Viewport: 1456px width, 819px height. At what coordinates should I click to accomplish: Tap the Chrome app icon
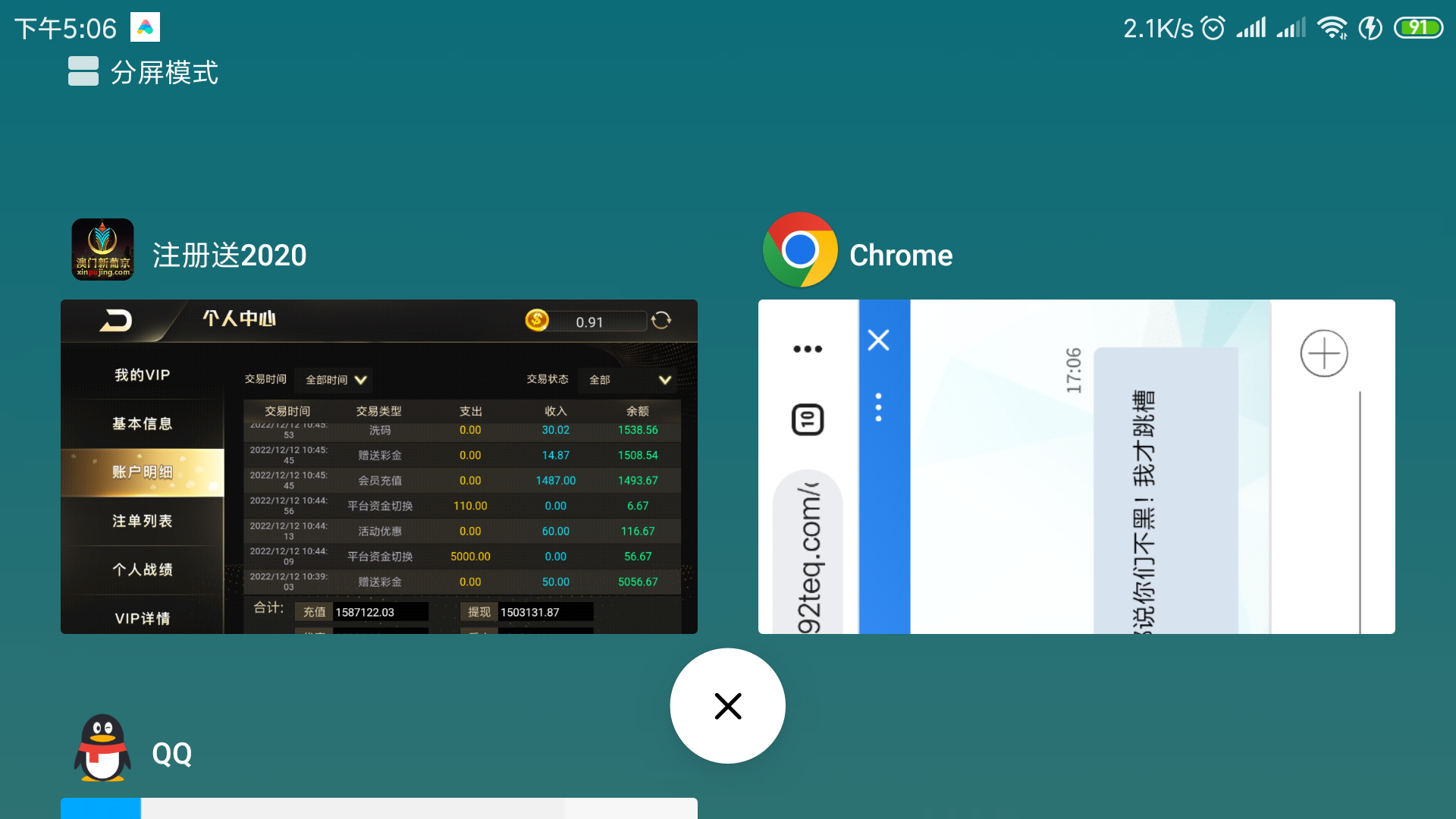click(x=799, y=250)
